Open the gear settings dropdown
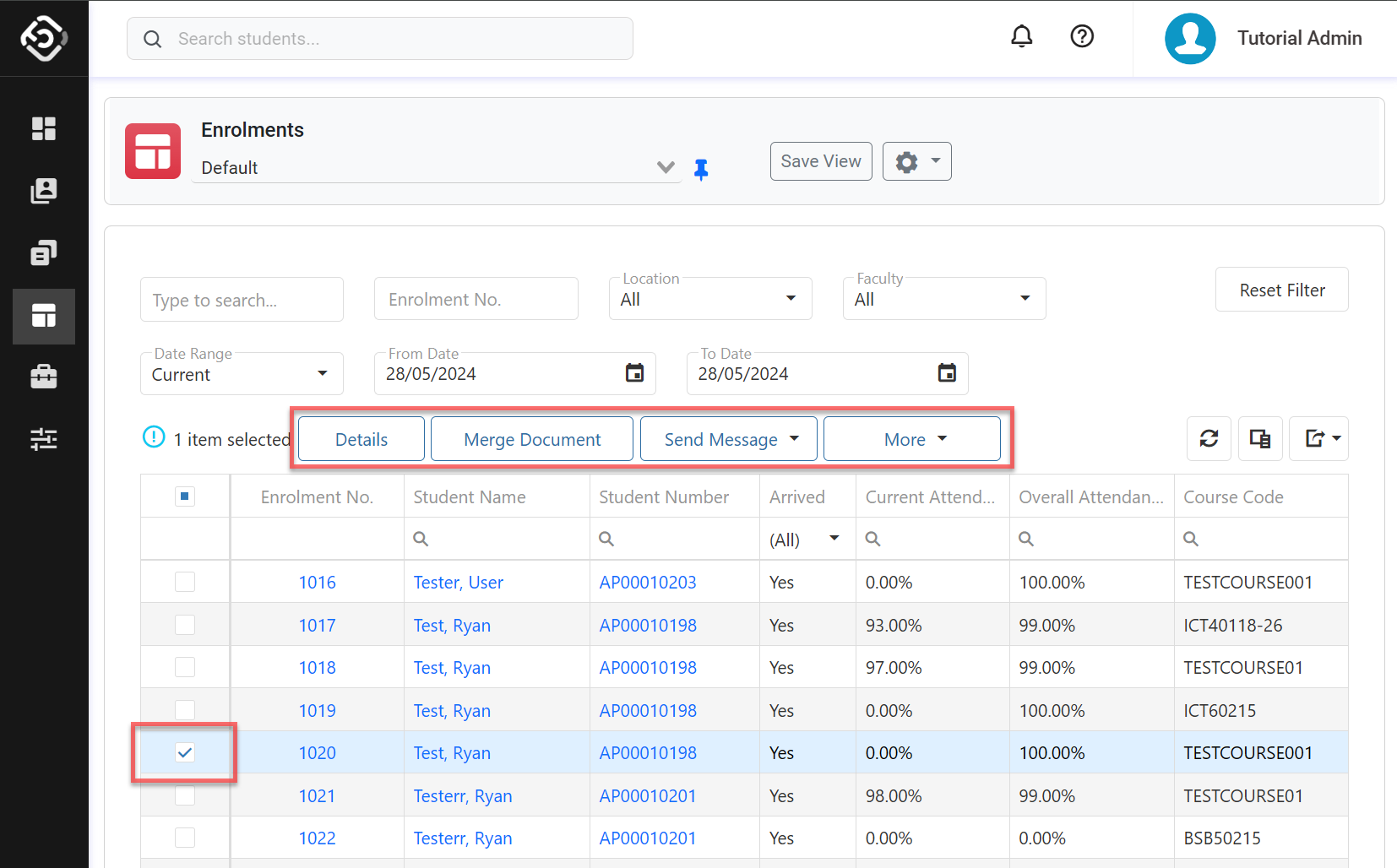Screen dimensions: 1397x868 (x=917, y=161)
